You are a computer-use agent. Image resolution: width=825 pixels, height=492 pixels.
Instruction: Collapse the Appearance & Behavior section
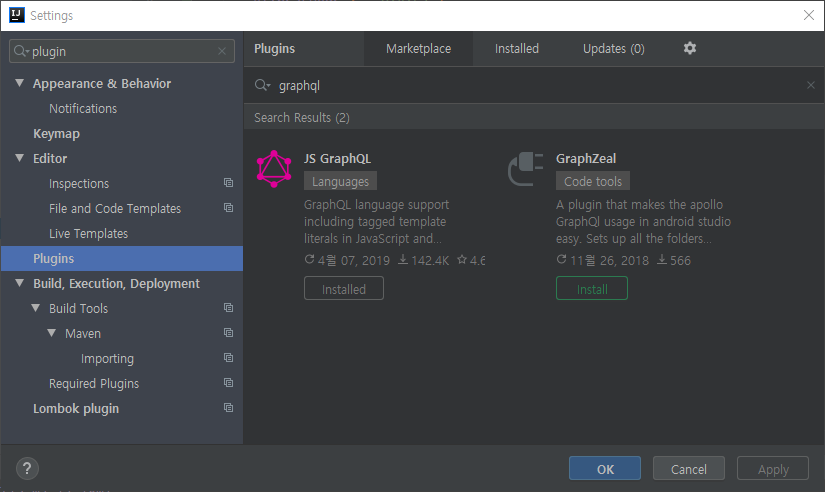19,83
